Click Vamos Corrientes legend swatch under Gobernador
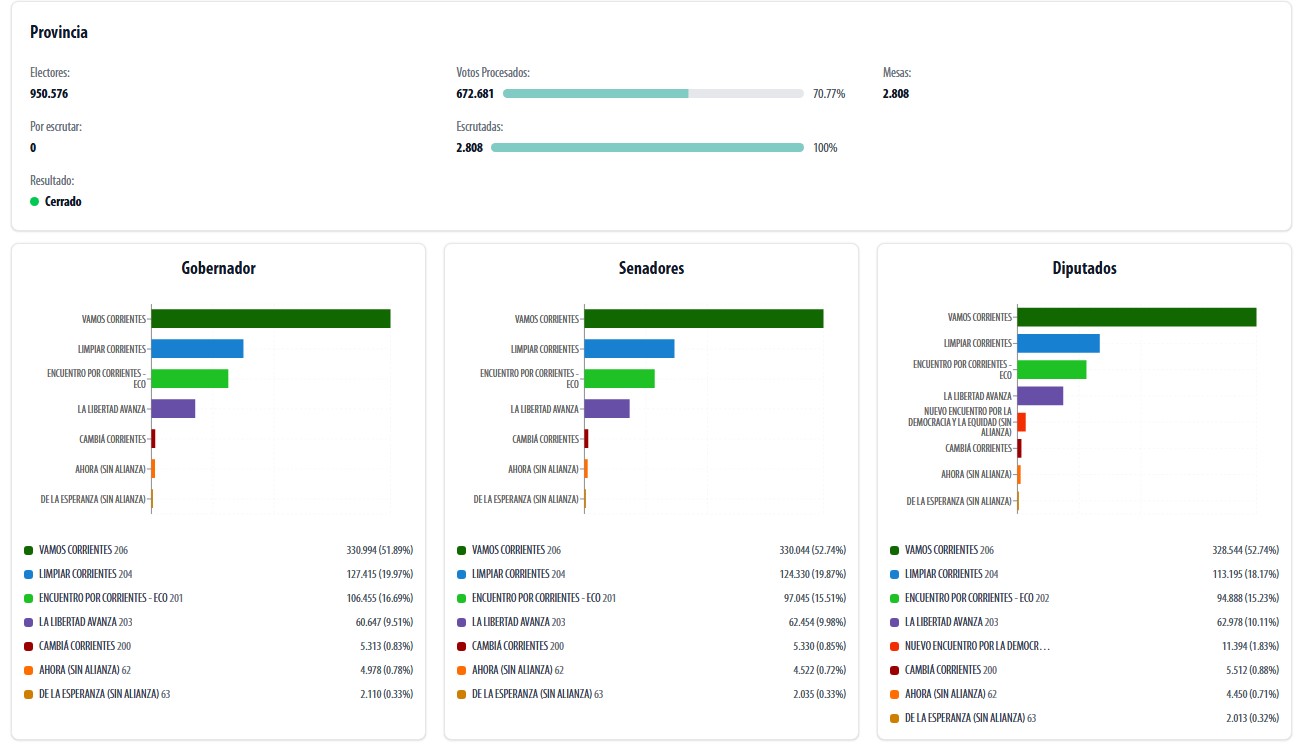The height and width of the screenshot is (744, 1300). (29, 550)
